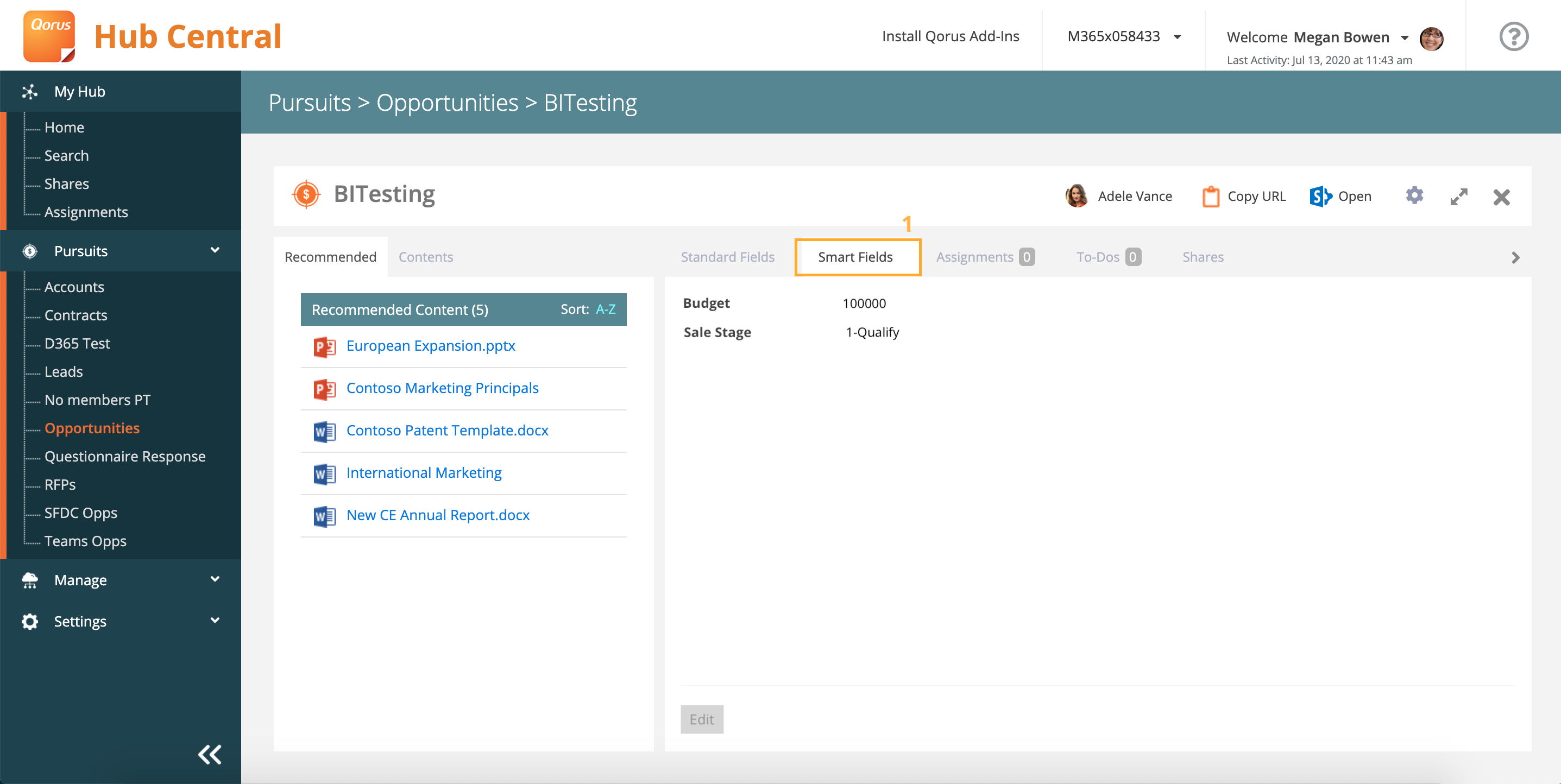Select Leads in the sidebar
Image resolution: width=1561 pixels, height=784 pixels.
click(x=63, y=371)
